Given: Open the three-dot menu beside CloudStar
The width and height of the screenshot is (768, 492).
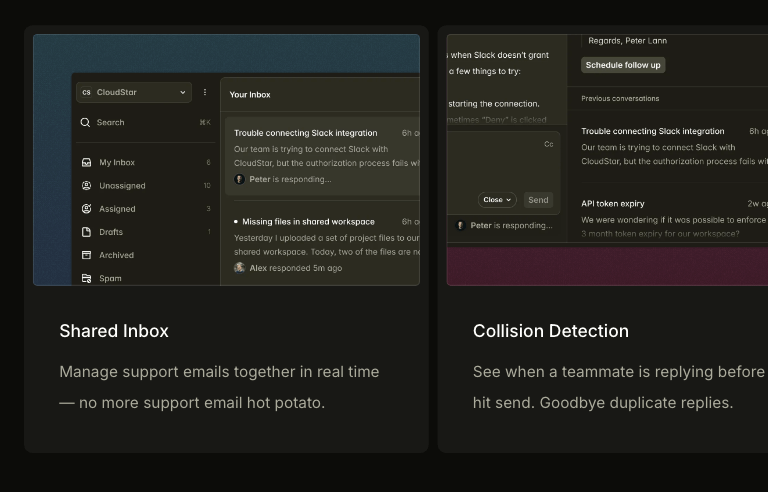Looking at the screenshot, I should pyautogui.click(x=205, y=92).
